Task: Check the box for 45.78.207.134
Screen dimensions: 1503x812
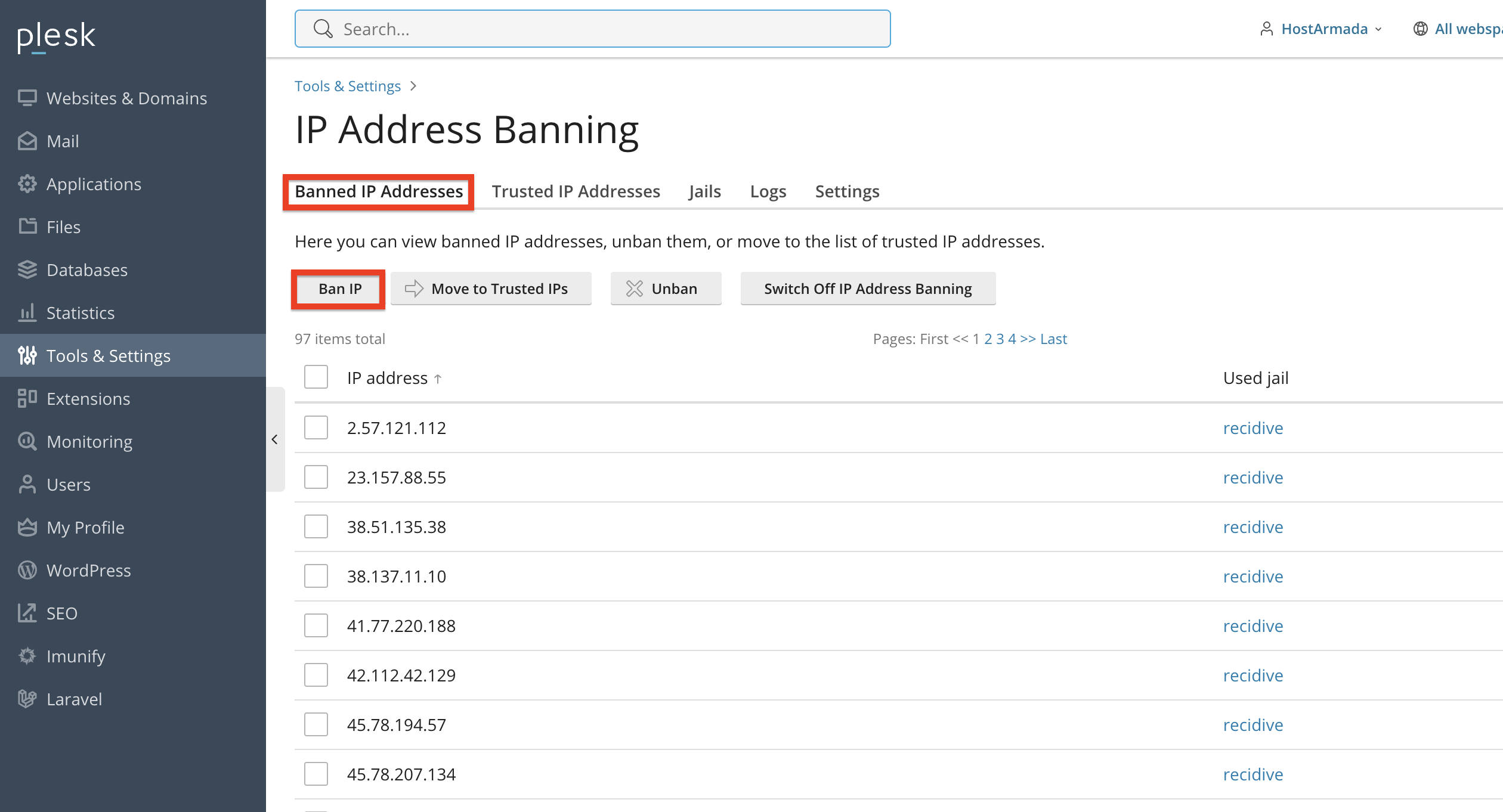Action: click(x=316, y=774)
